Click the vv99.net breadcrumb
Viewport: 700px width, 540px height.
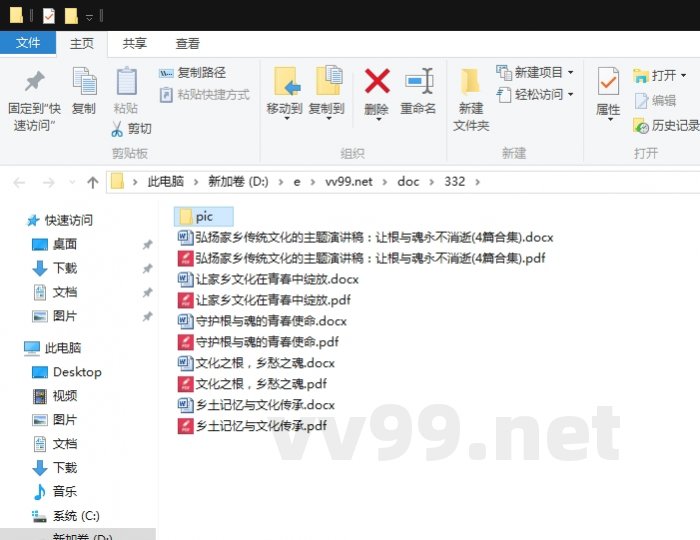[349, 182]
